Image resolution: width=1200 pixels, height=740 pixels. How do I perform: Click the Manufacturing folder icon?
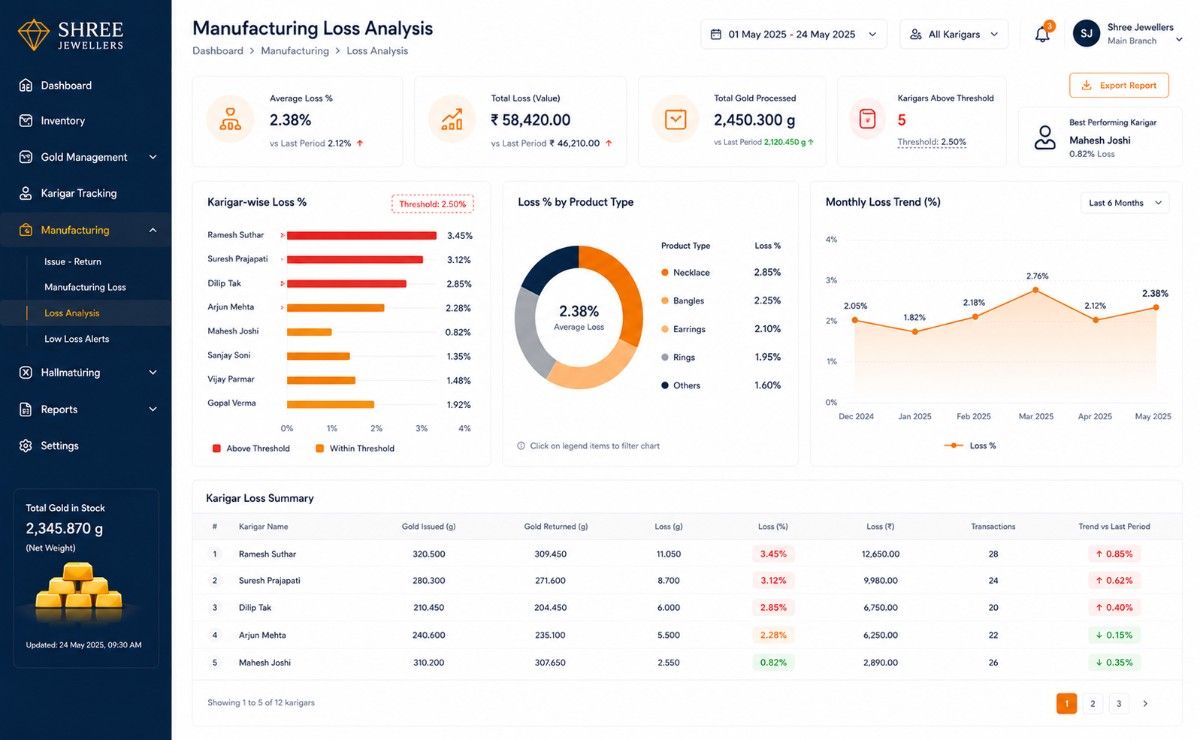(x=26, y=230)
